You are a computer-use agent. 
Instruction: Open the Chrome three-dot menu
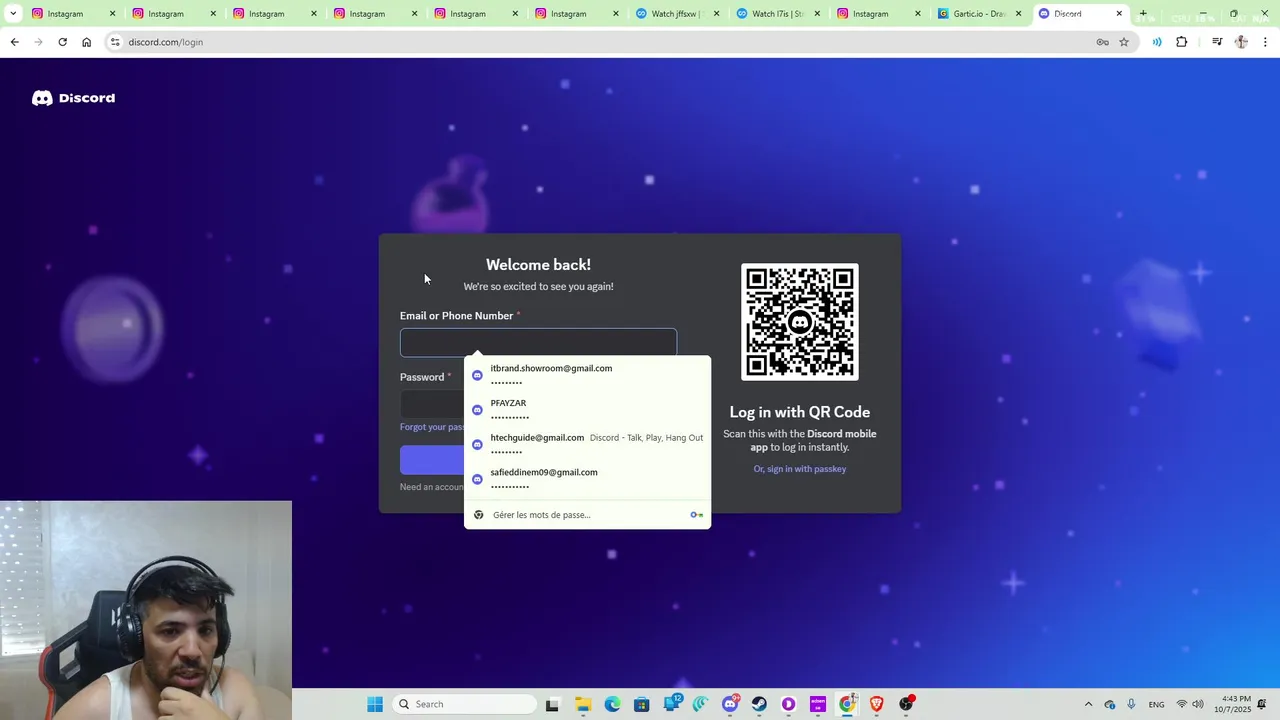point(1265,42)
